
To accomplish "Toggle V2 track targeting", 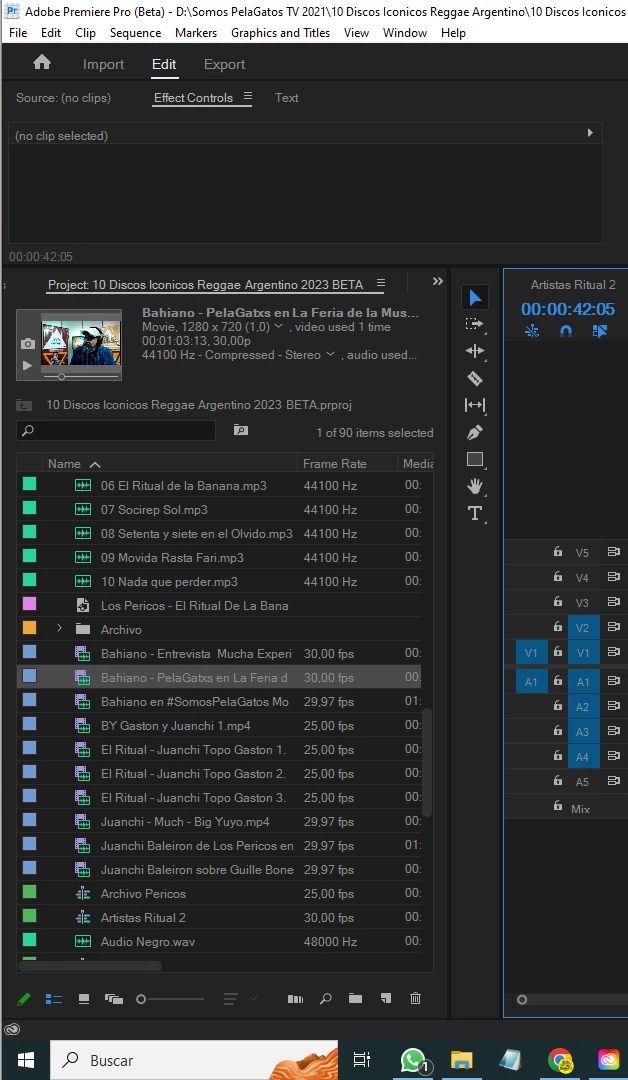I will [583, 627].
